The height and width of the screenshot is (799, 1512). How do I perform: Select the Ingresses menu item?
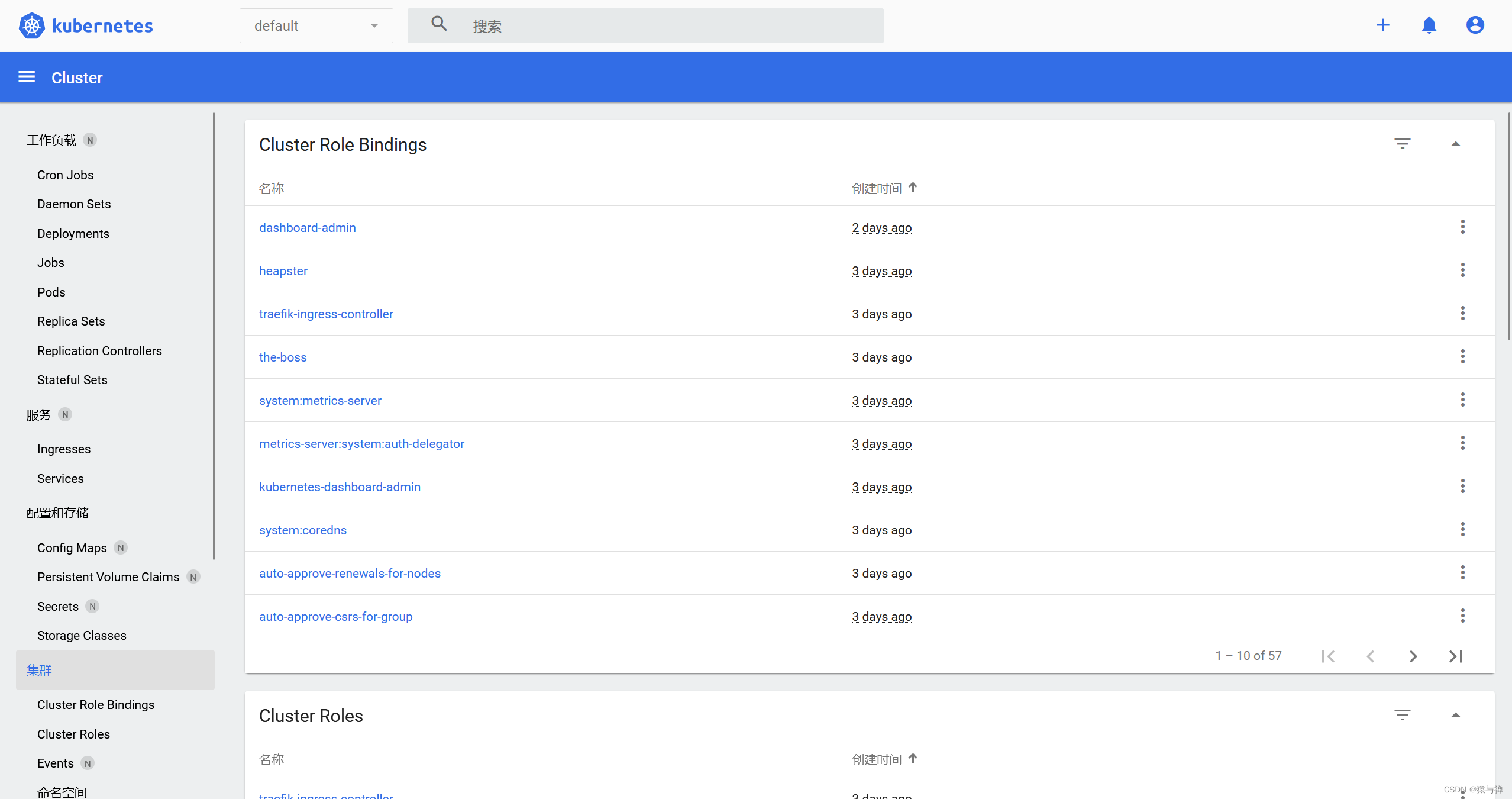tap(64, 449)
